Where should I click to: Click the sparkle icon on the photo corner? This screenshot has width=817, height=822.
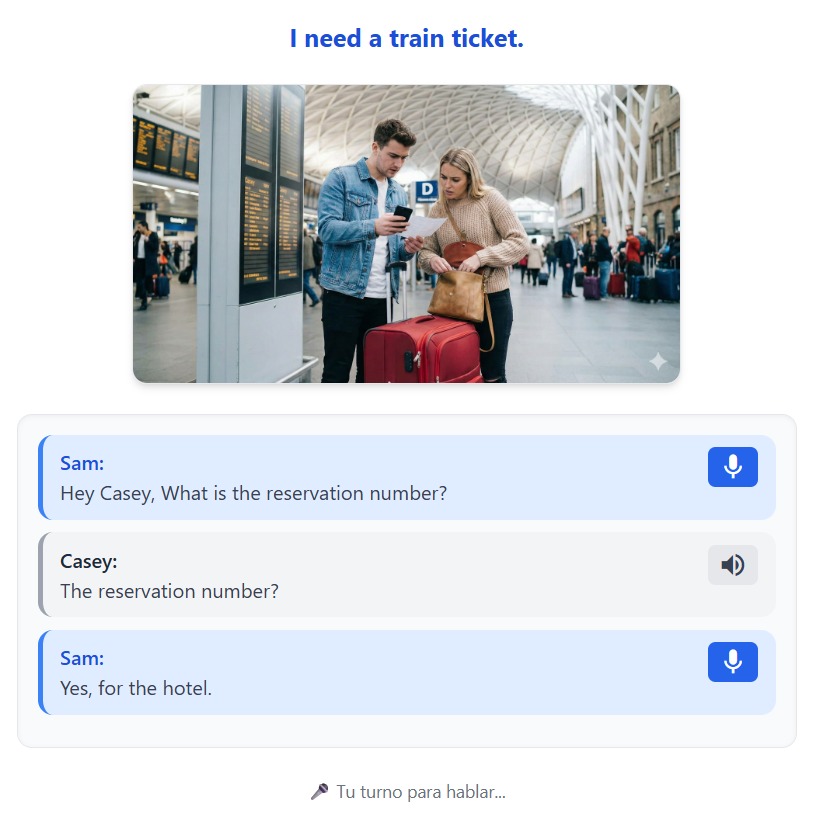point(658,361)
